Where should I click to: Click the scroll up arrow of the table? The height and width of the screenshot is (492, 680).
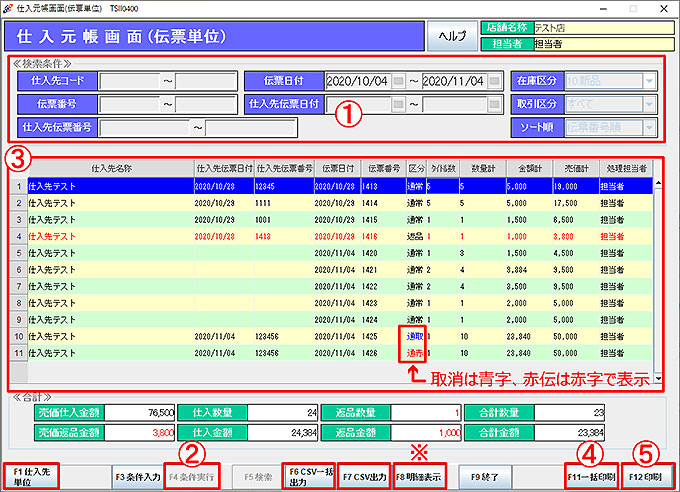[x=658, y=183]
